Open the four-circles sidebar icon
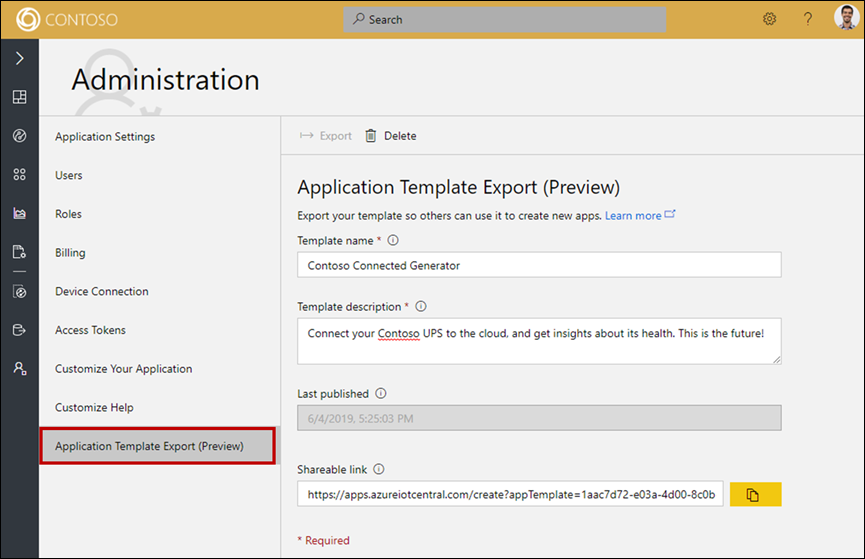The image size is (865, 559). coord(20,174)
